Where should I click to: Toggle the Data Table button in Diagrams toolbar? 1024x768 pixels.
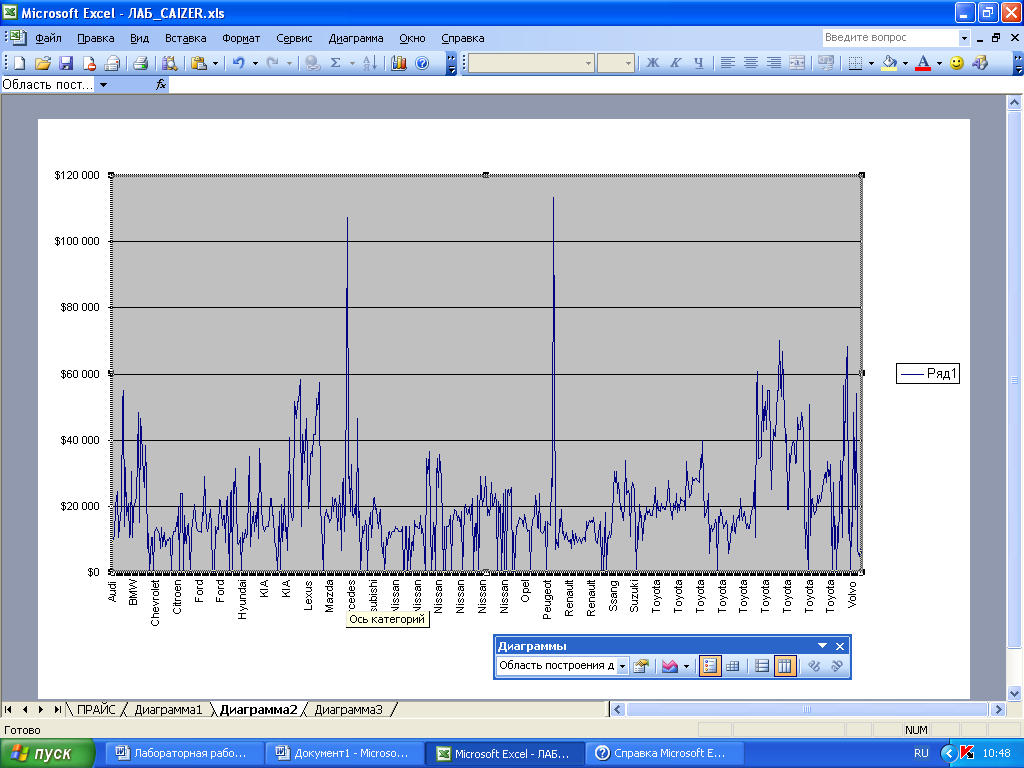coord(733,665)
